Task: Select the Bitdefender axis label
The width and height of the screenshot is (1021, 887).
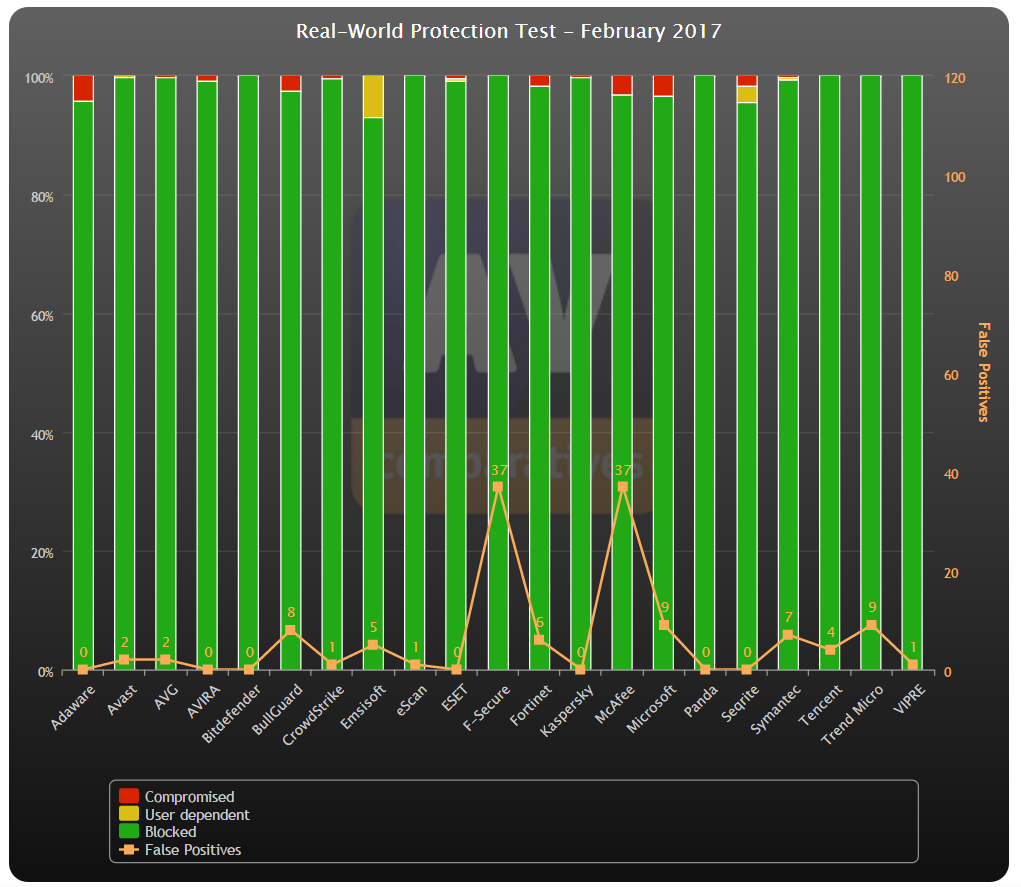Action: pos(231,713)
